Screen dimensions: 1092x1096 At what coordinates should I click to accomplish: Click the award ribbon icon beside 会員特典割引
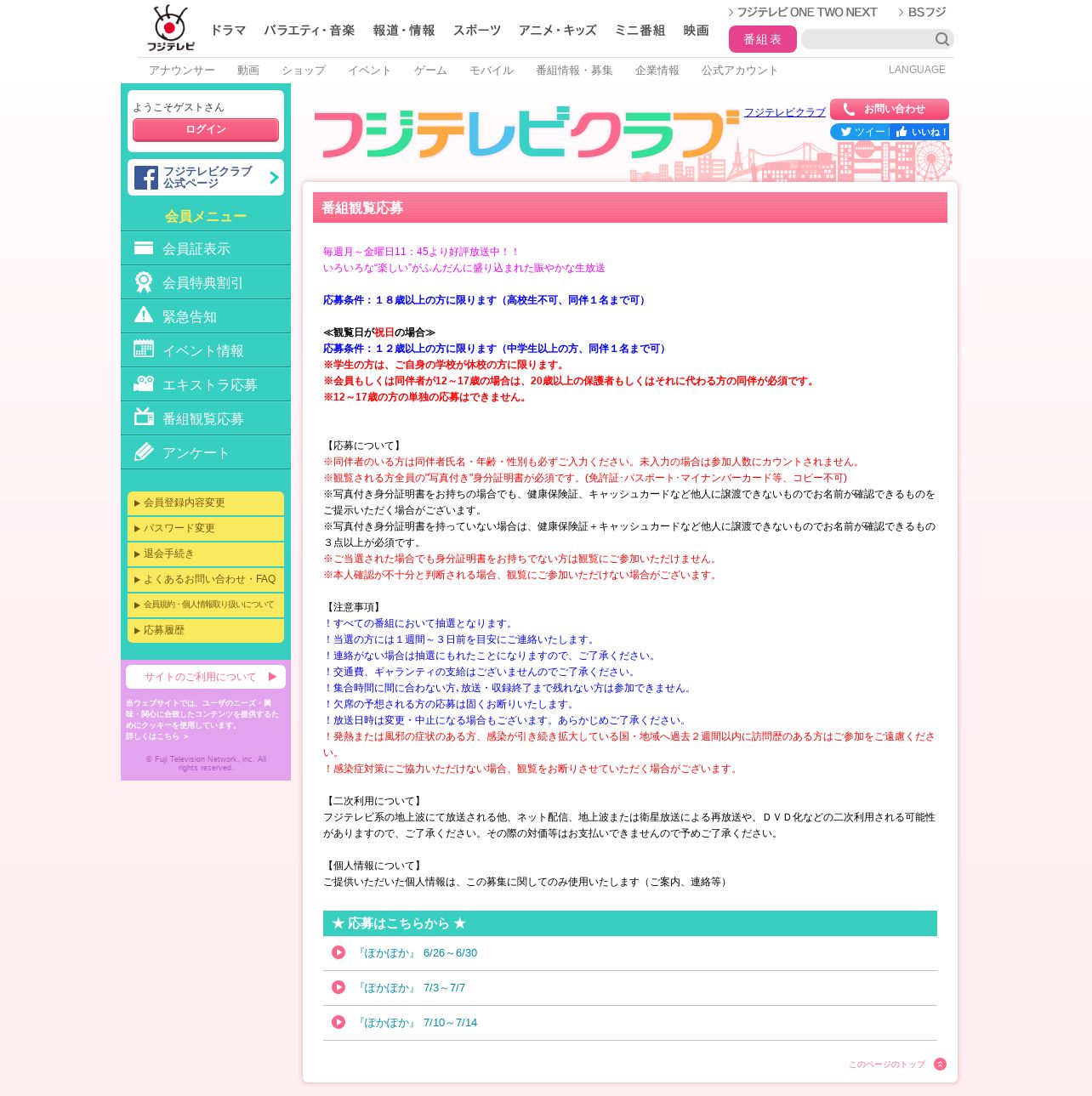(x=144, y=282)
